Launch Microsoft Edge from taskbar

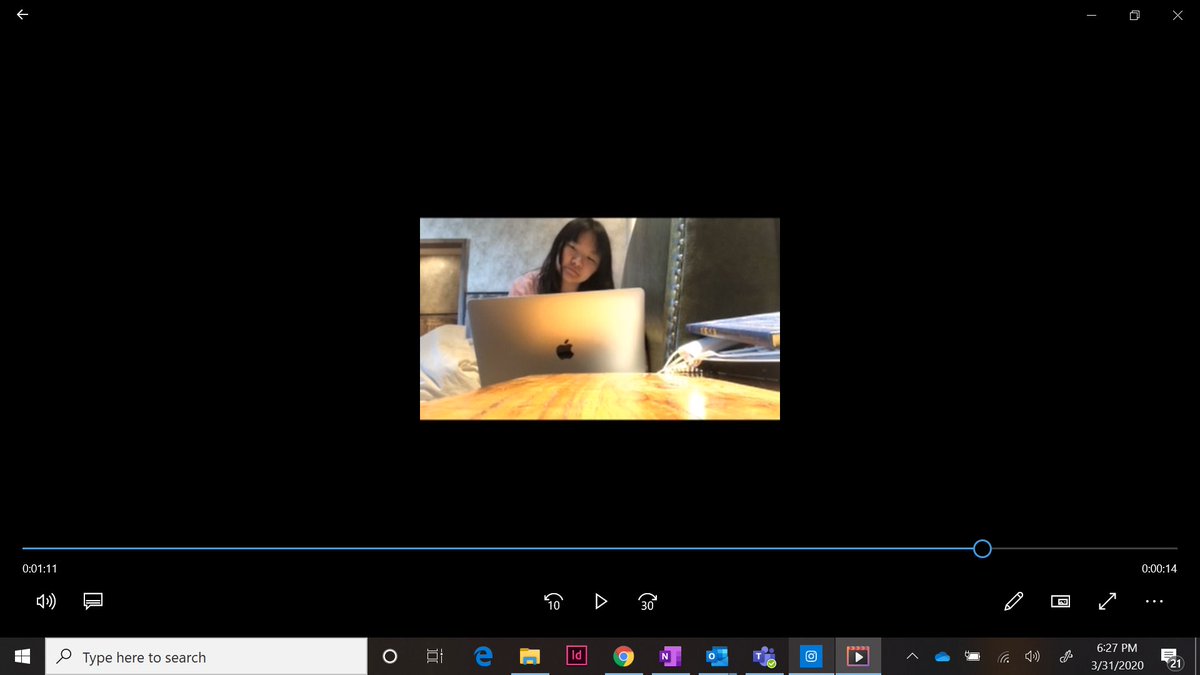point(484,657)
